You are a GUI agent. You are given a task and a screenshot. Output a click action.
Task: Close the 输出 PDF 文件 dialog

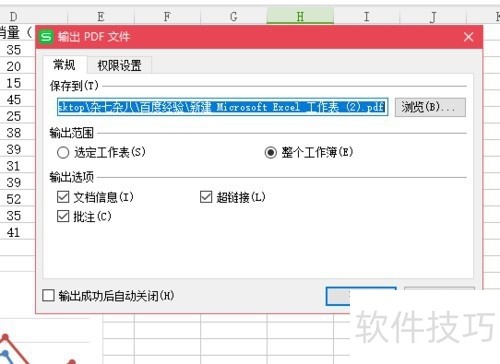click(468, 37)
